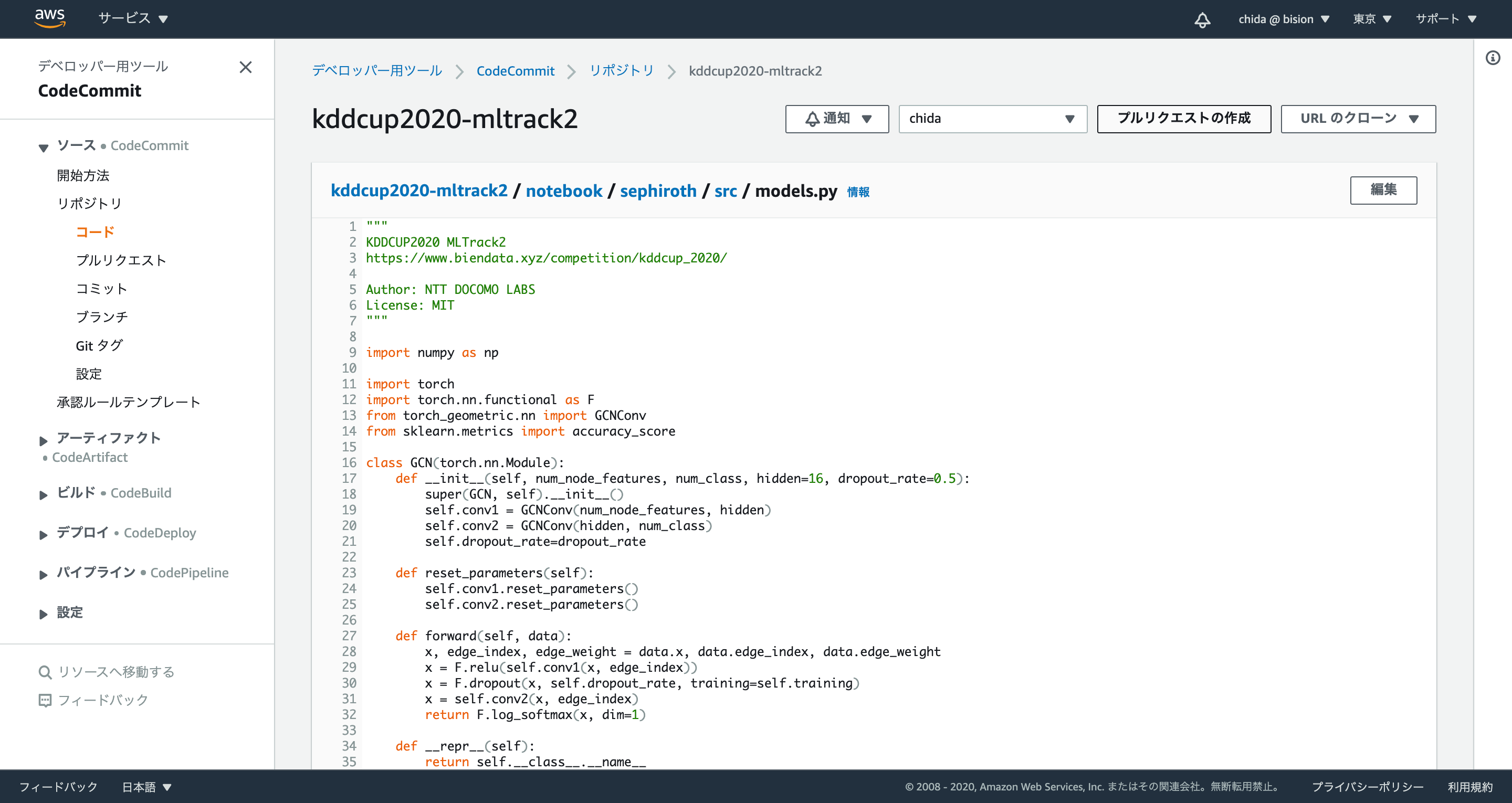Click the search magnifier for リソースへ移動する
Image resolution: width=1512 pixels, height=803 pixels.
(45, 672)
